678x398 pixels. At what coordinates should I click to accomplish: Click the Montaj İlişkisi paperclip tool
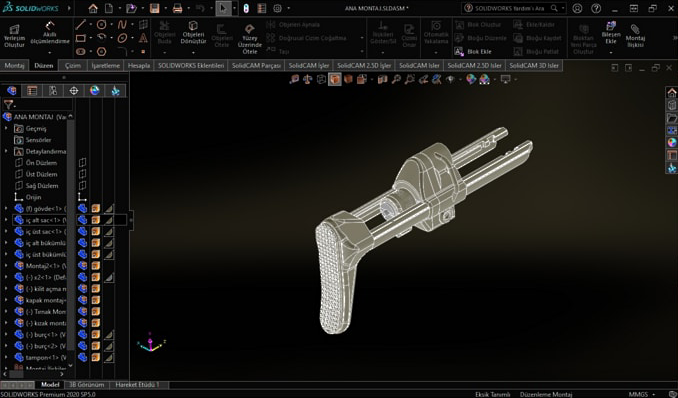(635, 35)
